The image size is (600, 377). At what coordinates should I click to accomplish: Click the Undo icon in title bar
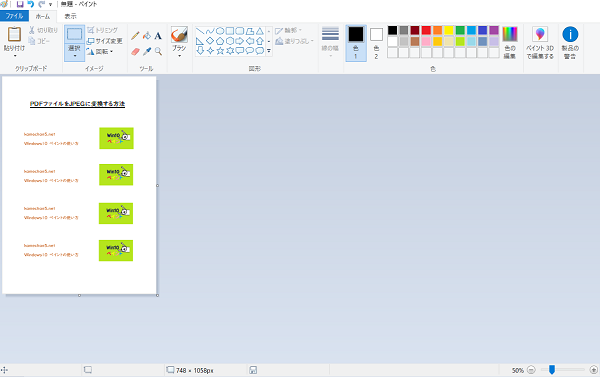31,4
